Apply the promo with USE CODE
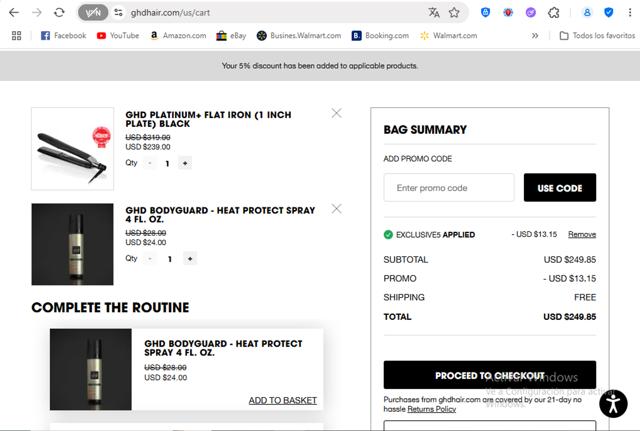 (x=560, y=188)
